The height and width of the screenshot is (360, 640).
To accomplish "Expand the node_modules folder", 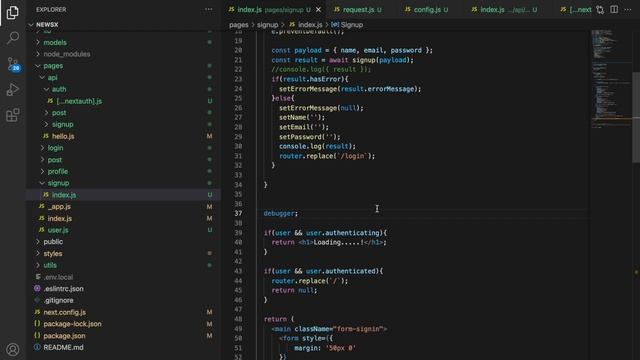I will coord(67,54).
